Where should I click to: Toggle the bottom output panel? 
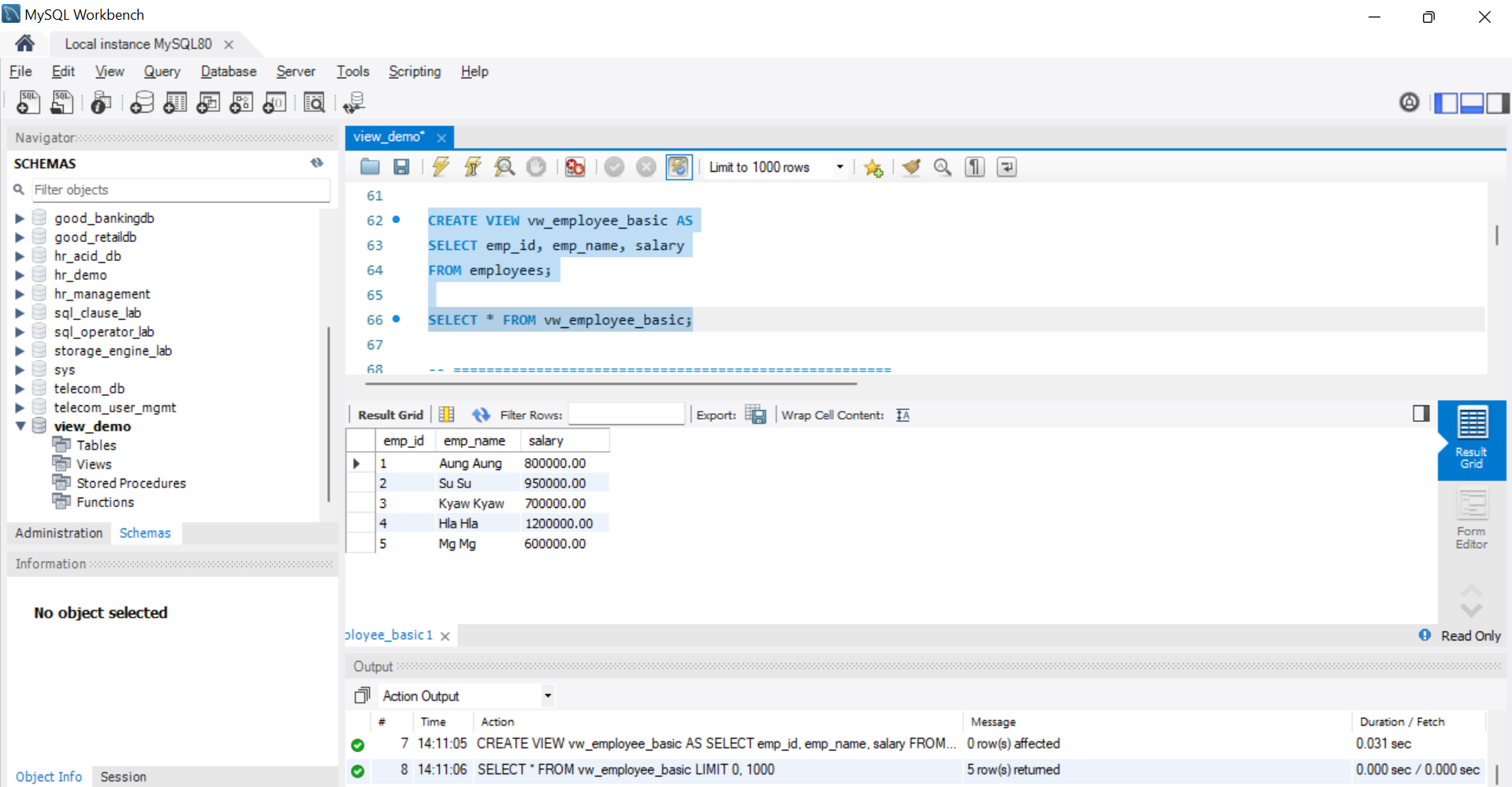(1472, 103)
